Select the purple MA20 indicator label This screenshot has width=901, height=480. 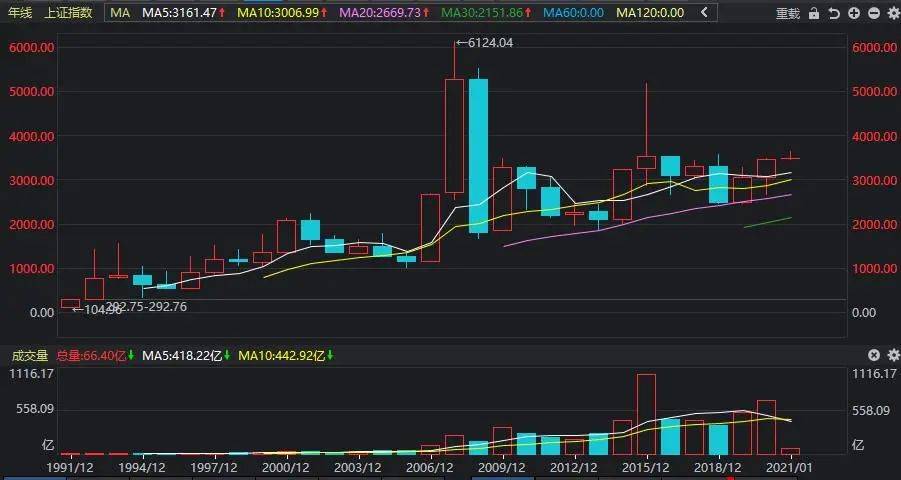[x=385, y=12]
